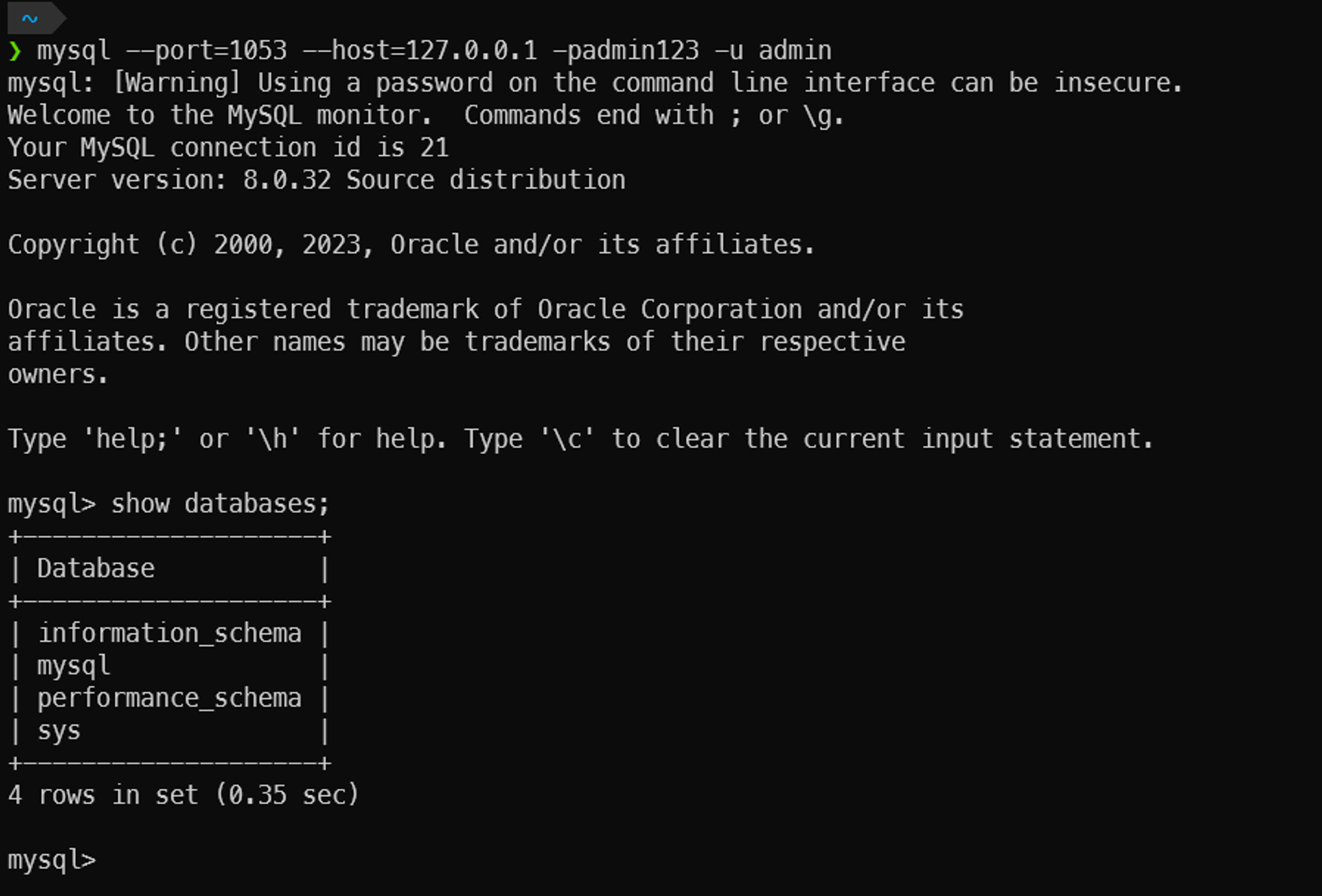Click the tilde home directory badge
Screen dimensions: 1322x896
click(30, 19)
